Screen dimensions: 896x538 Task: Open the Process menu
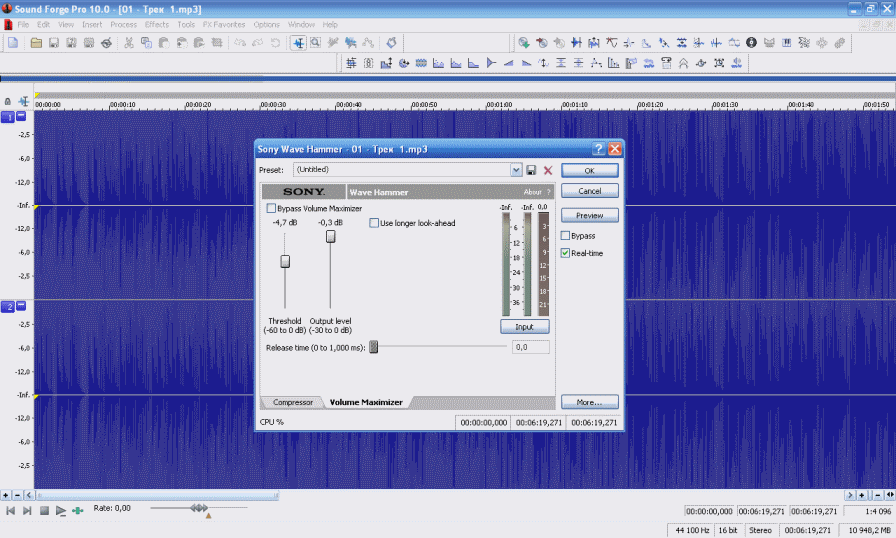[123, 25]
